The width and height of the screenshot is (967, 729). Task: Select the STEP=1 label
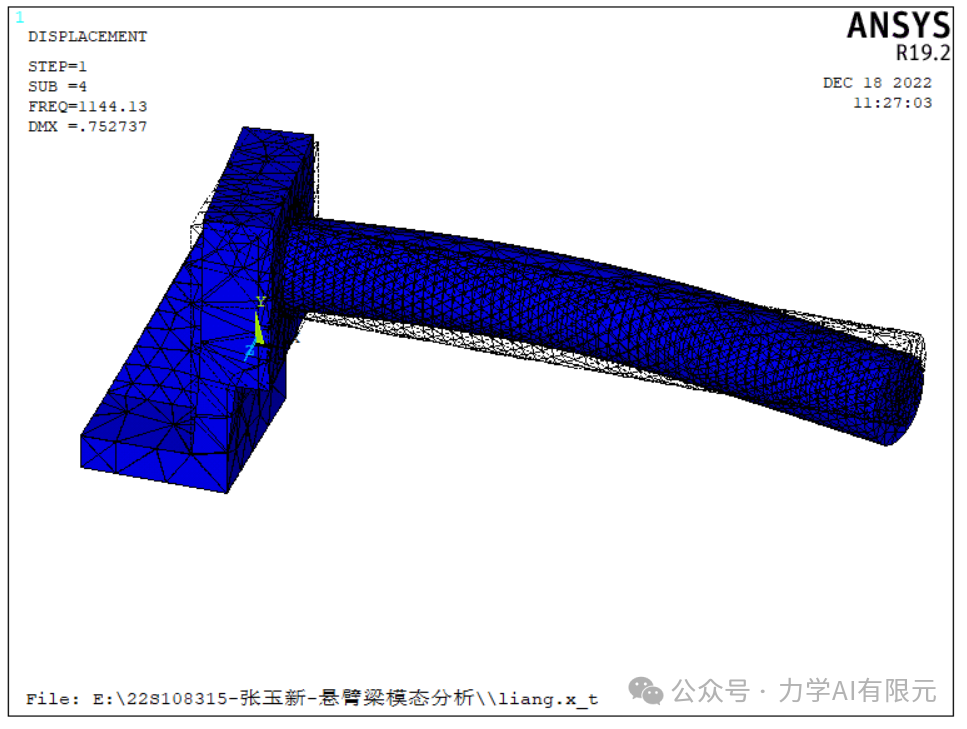[x=57, y=66]
